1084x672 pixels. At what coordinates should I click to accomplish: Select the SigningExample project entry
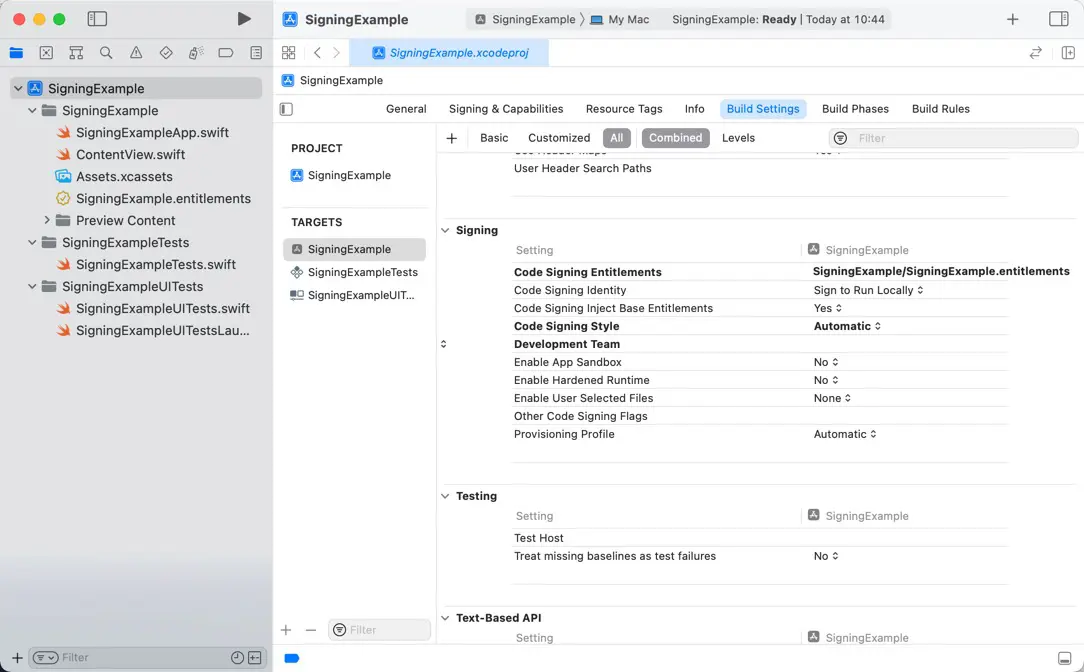click(x=350, y=176)
